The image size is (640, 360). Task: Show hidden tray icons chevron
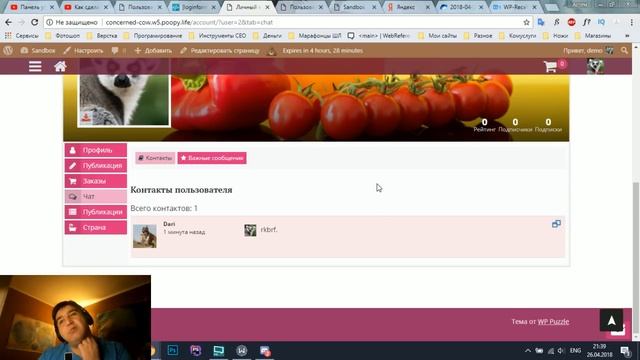tap(528, 351)
